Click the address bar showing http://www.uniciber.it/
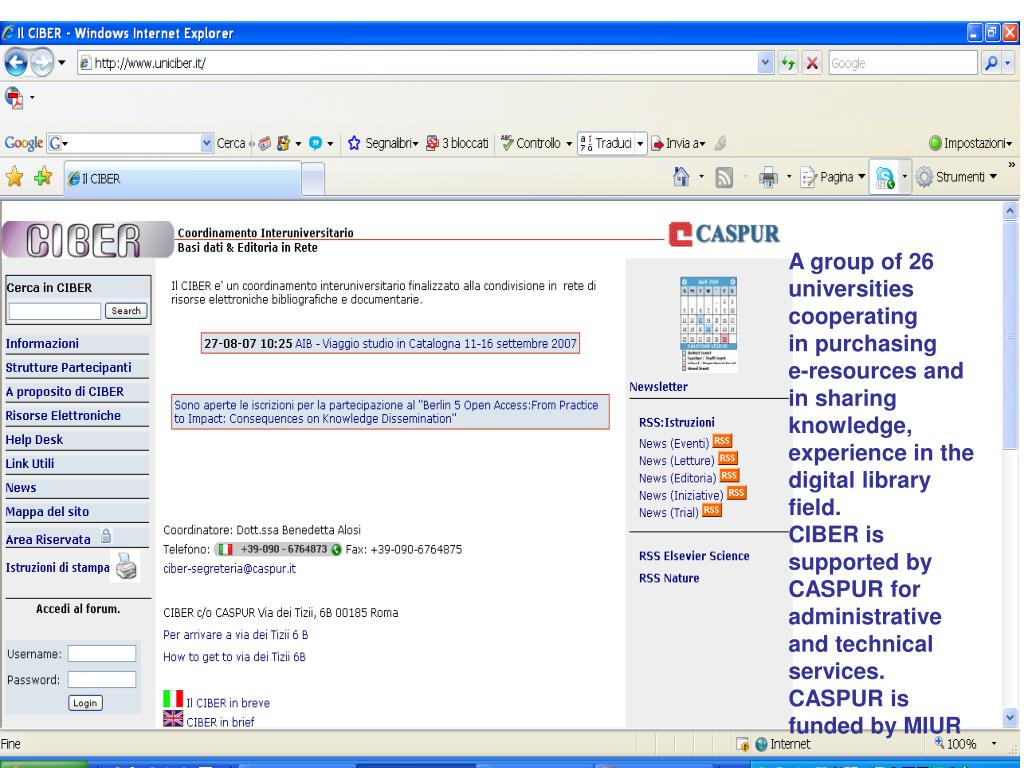 point(417,63)
